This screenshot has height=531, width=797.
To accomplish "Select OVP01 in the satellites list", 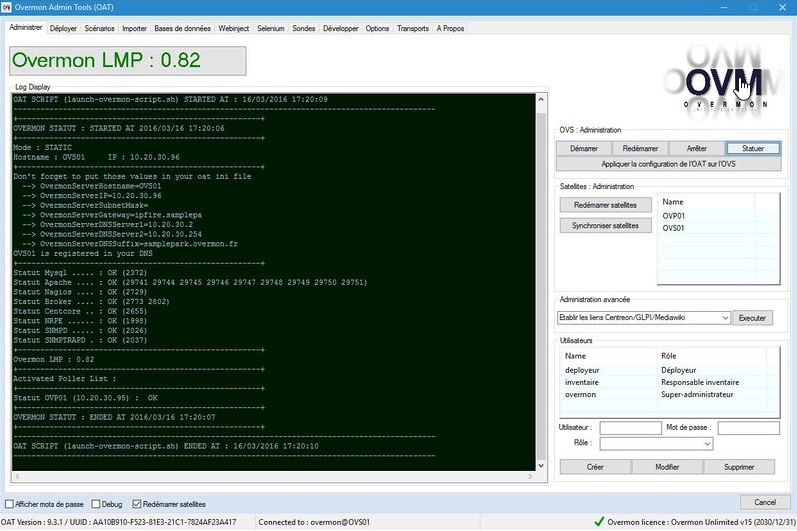I will (673, 215).
